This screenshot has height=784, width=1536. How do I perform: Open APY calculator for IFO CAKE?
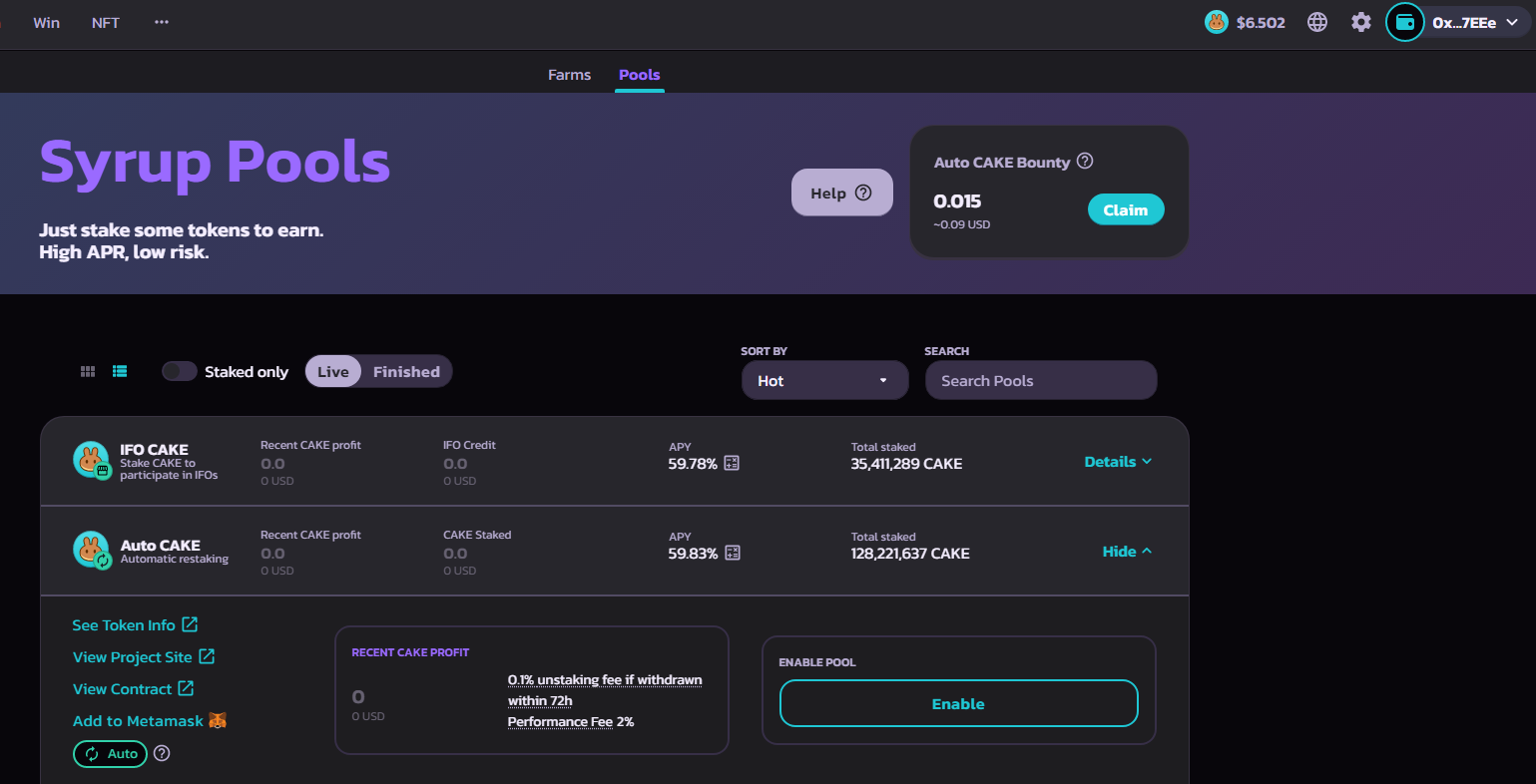point(732,463)
